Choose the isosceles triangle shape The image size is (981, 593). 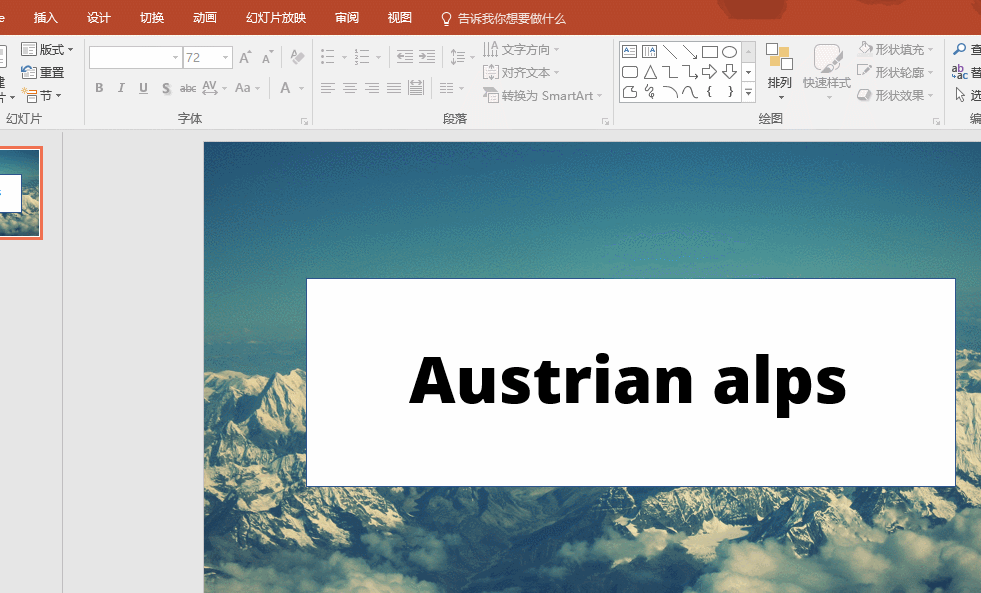click(x=650, y=72)
